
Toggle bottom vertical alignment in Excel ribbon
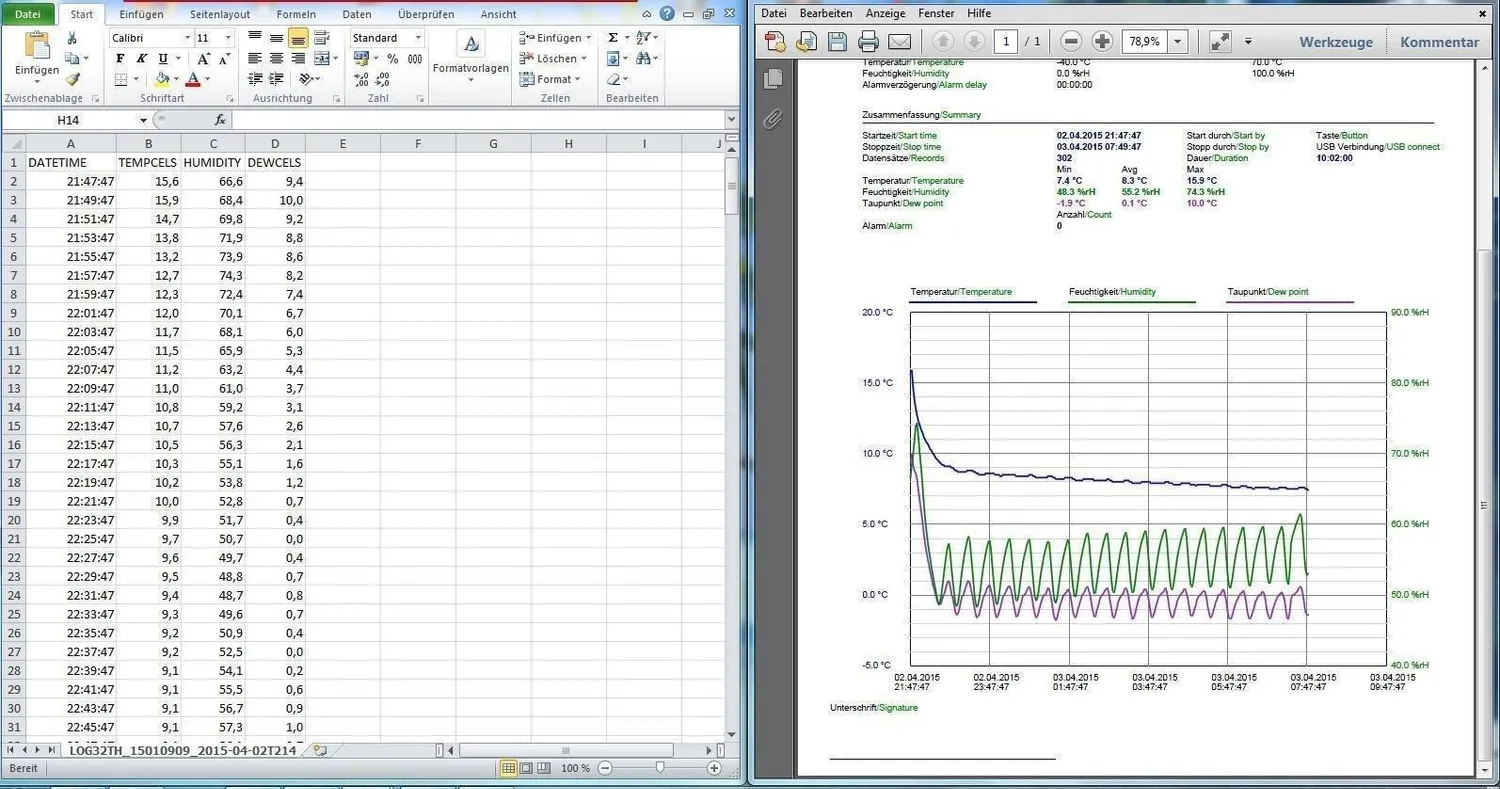point(298,38)
